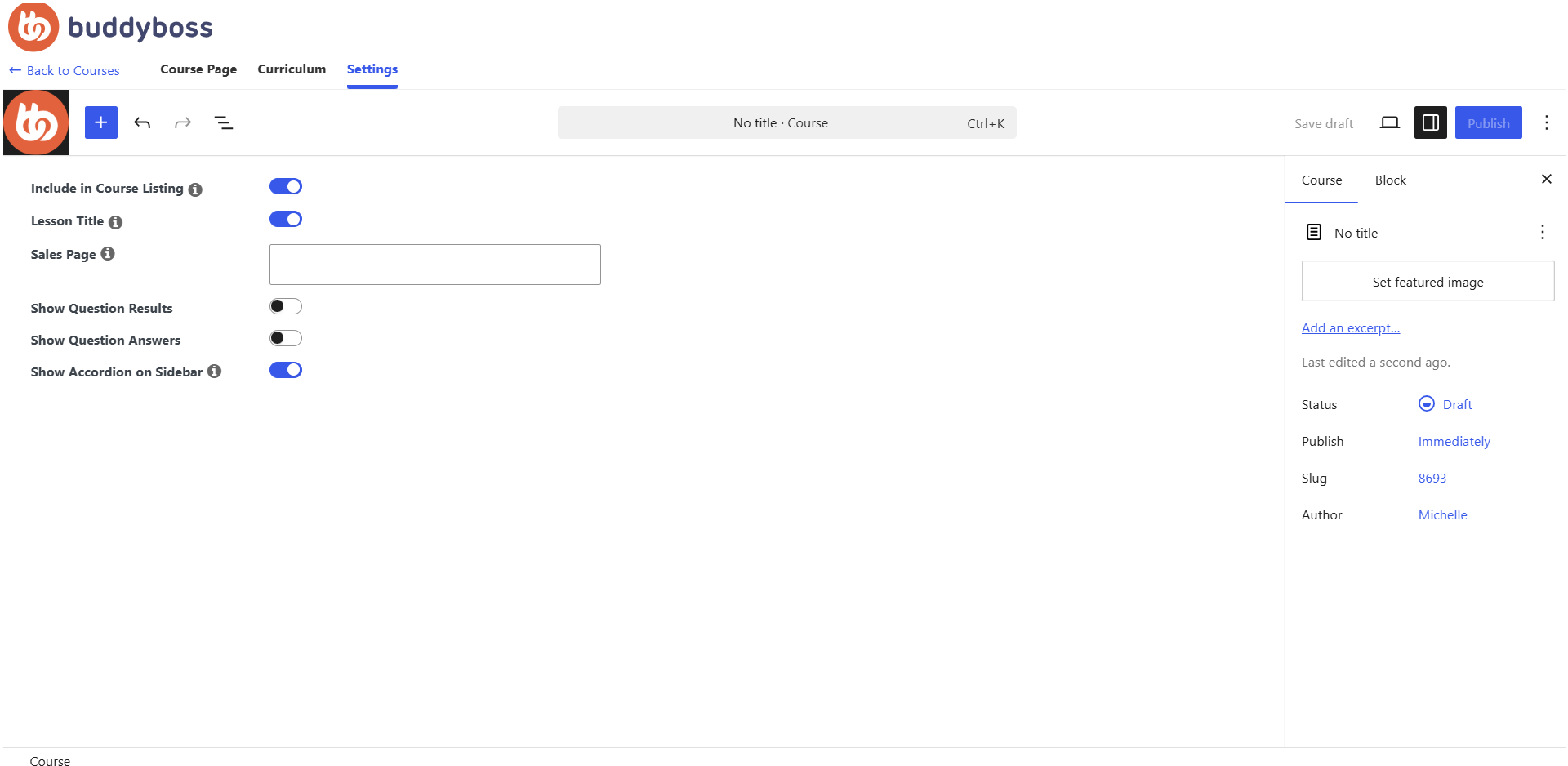Enable Show Question Answers switch
The height and width of the screenshot is (766, 1568).
(286, 338)
